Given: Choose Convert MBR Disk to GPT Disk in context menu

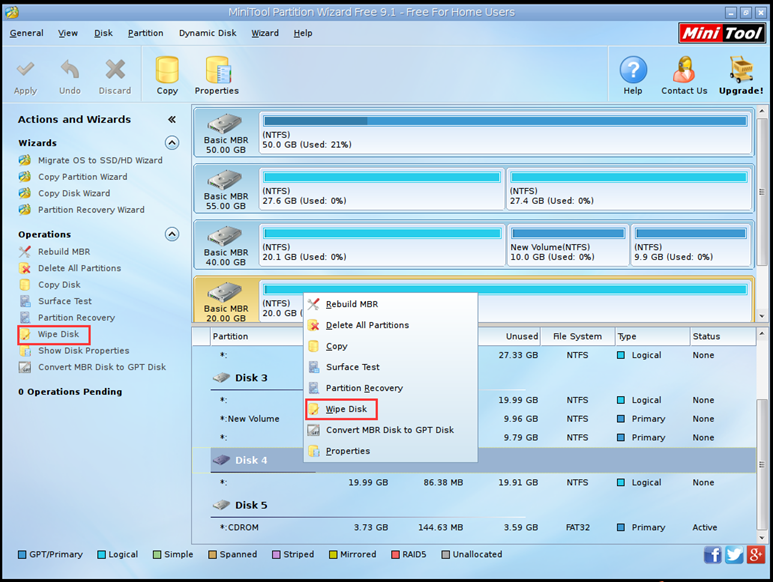Looking at the screenshot, I should 390,430.
